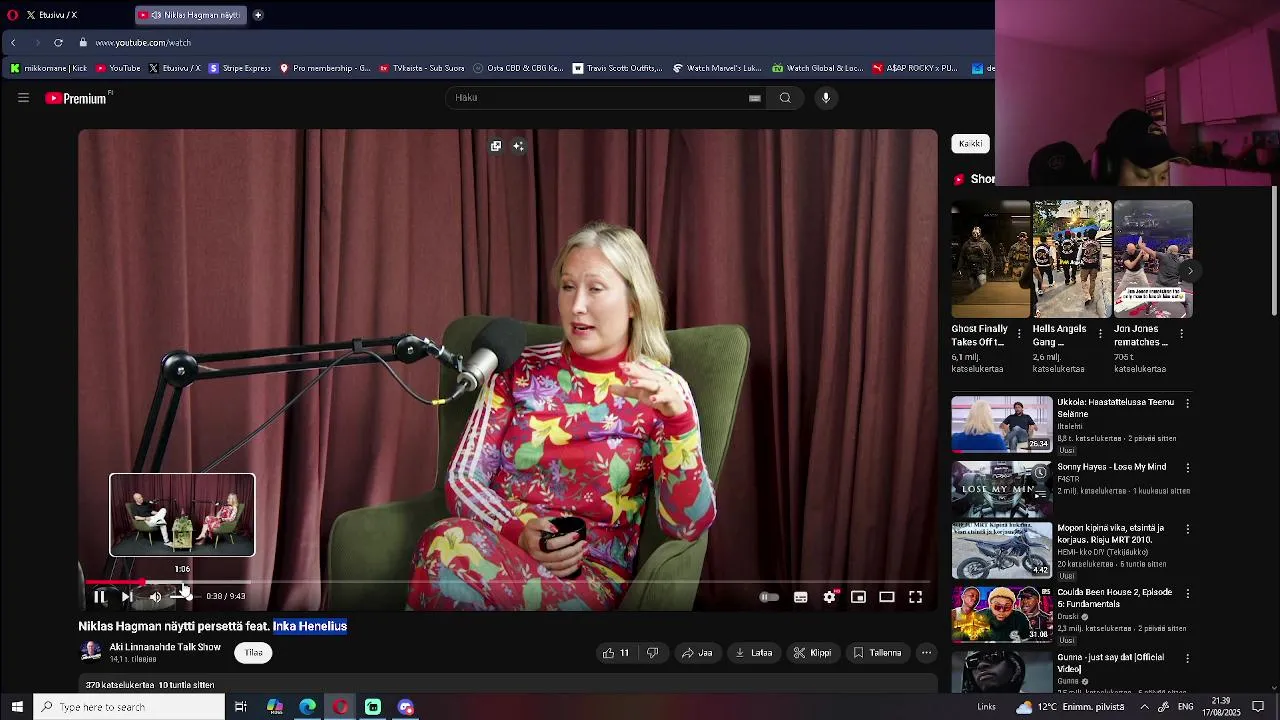Open options for Mopon kipinä video
This screenshot has height=720, width=1280.
click(1187, 529)
